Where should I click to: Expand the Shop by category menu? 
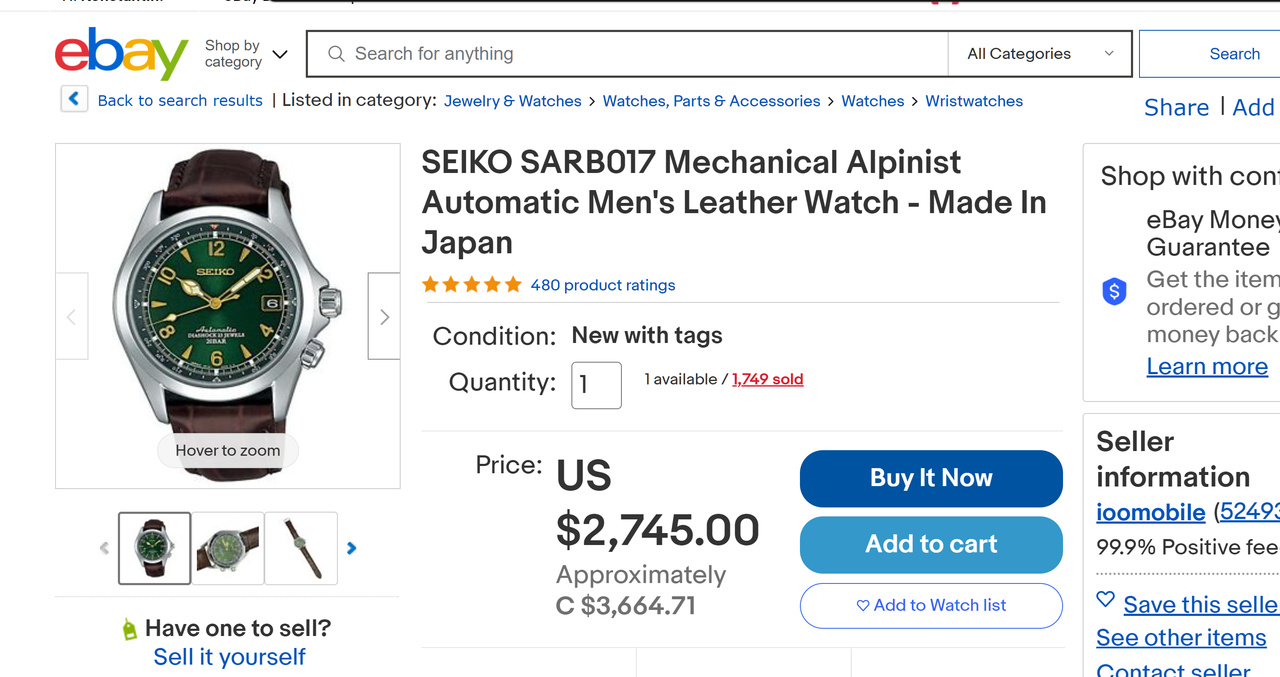tap(246, 54)
